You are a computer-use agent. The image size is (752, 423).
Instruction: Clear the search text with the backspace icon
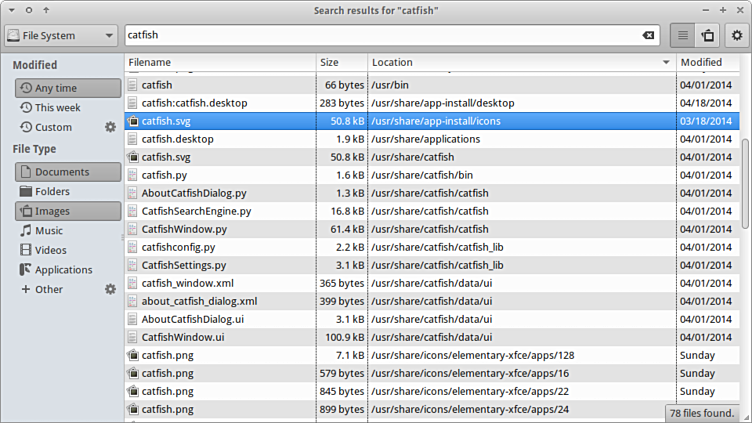pyautogui.click(x=647, y=36)
